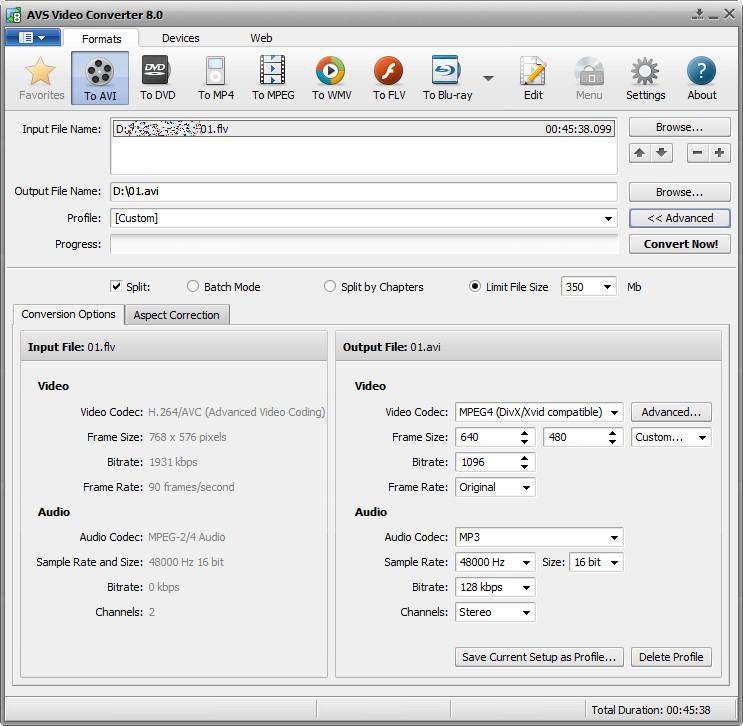Image resolution: width=743 pixels, height=726 pixels.
Task: Open the Aspect Correction tab
Action: 176,315
